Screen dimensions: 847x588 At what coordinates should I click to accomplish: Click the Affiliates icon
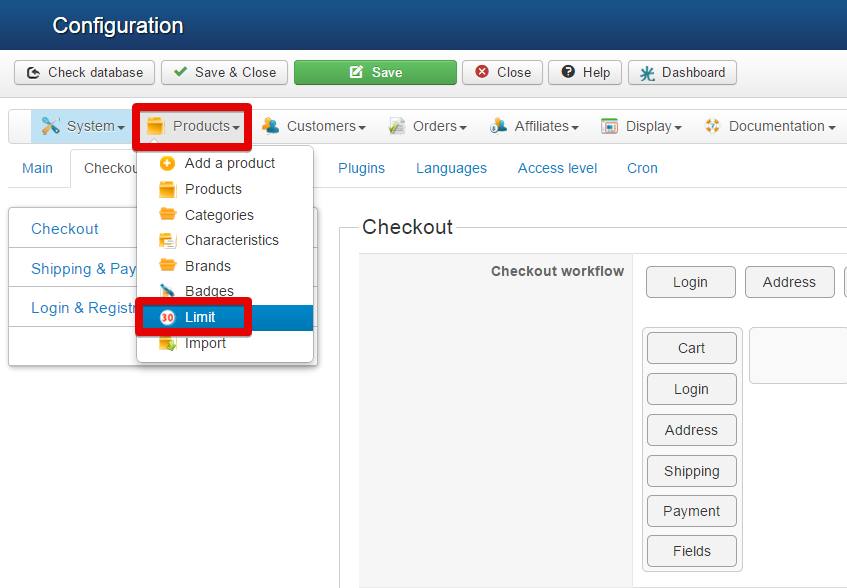pyautogui.click(x=498, y=126)
